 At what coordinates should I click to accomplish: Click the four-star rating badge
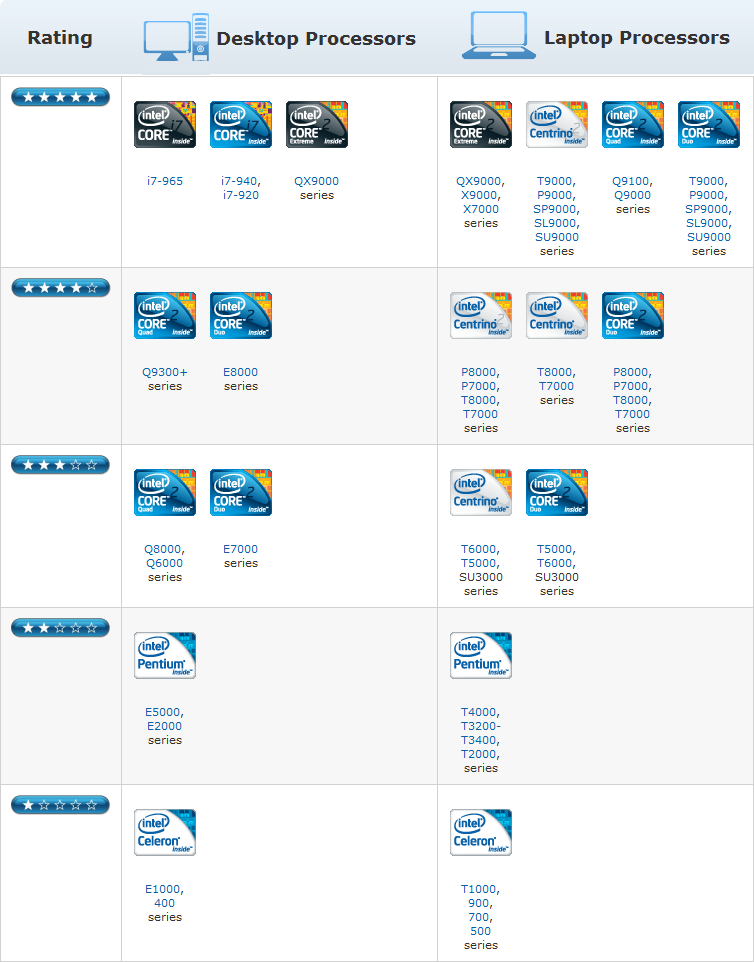coord(60,288)
